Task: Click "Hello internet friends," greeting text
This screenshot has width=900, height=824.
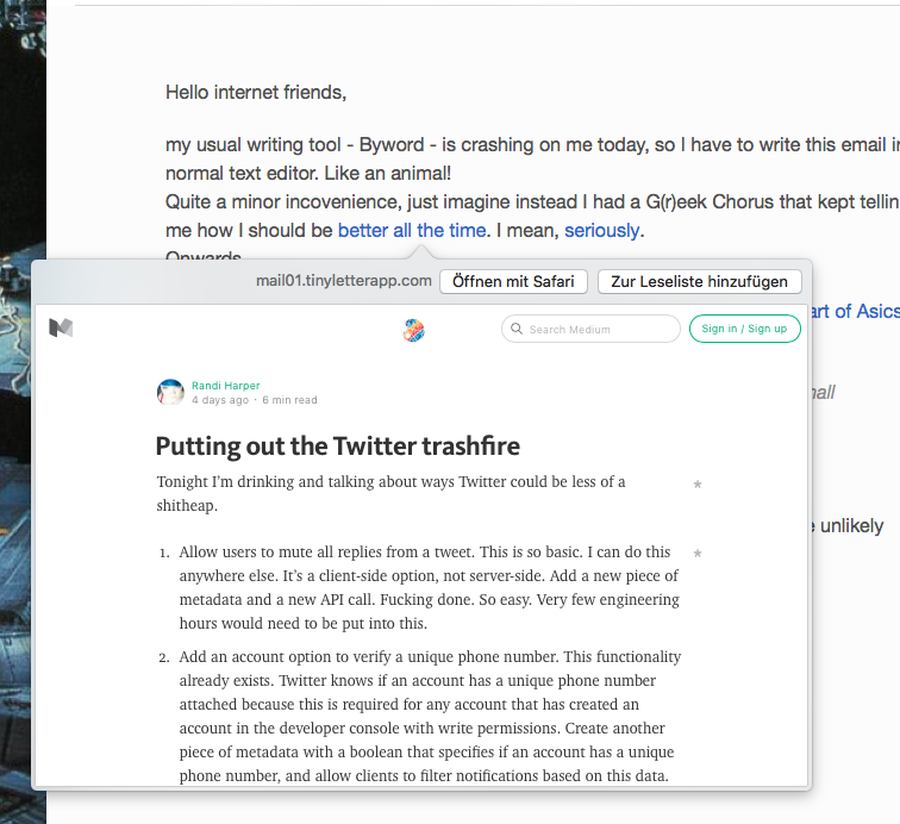Action: [256, 92]
